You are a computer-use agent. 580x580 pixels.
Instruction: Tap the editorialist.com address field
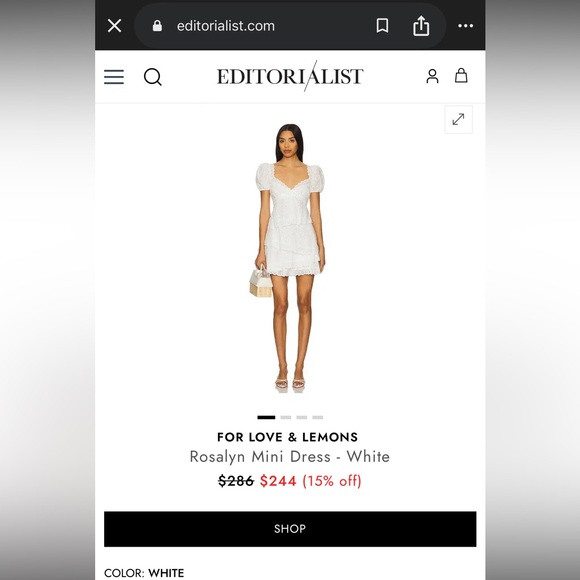226,26
